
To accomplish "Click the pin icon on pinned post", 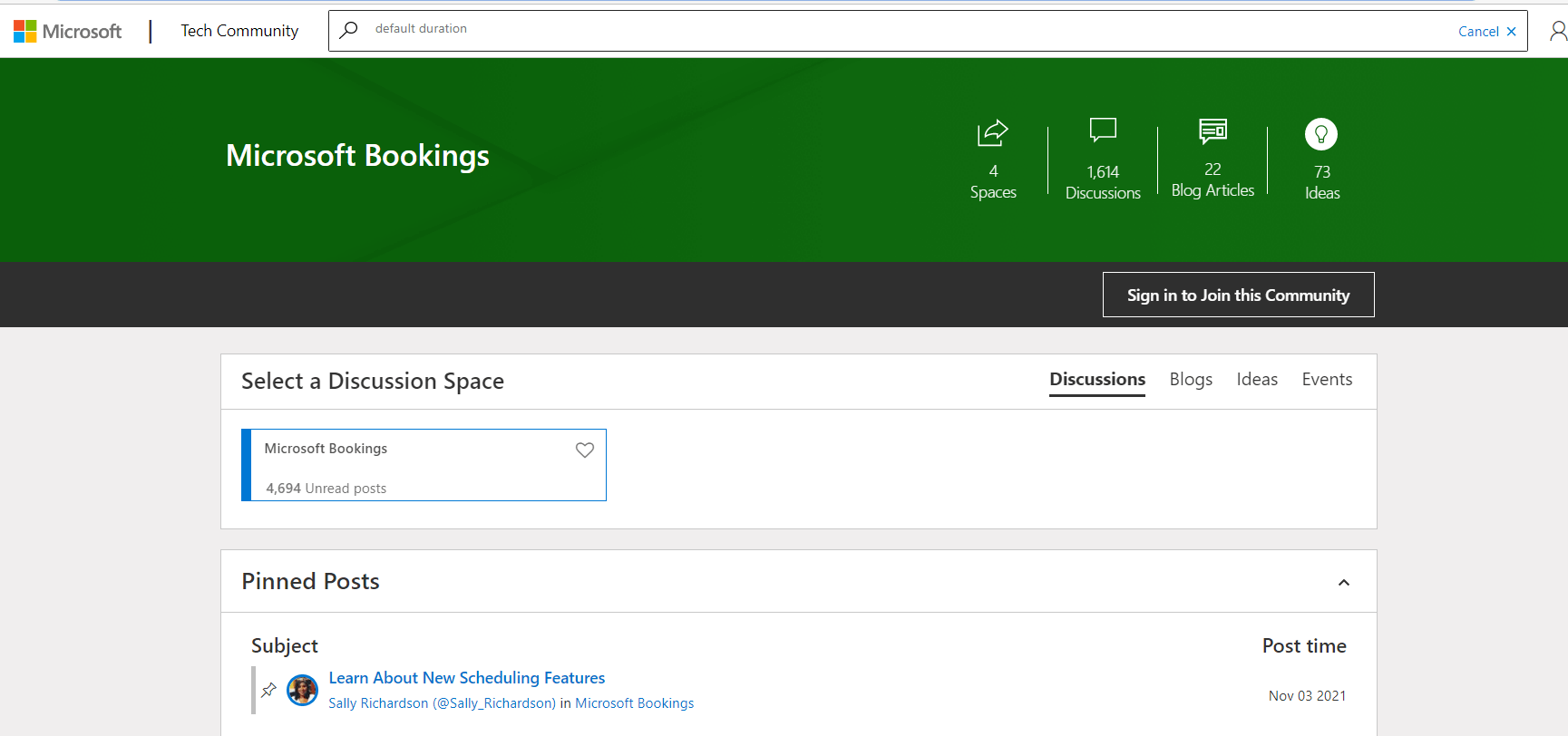I will pos(268,690).
